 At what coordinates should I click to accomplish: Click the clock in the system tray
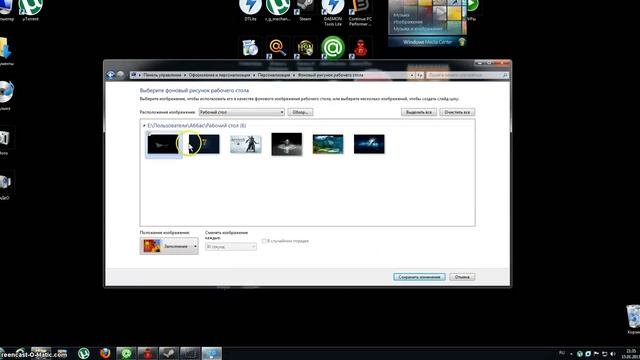point(631,353)
